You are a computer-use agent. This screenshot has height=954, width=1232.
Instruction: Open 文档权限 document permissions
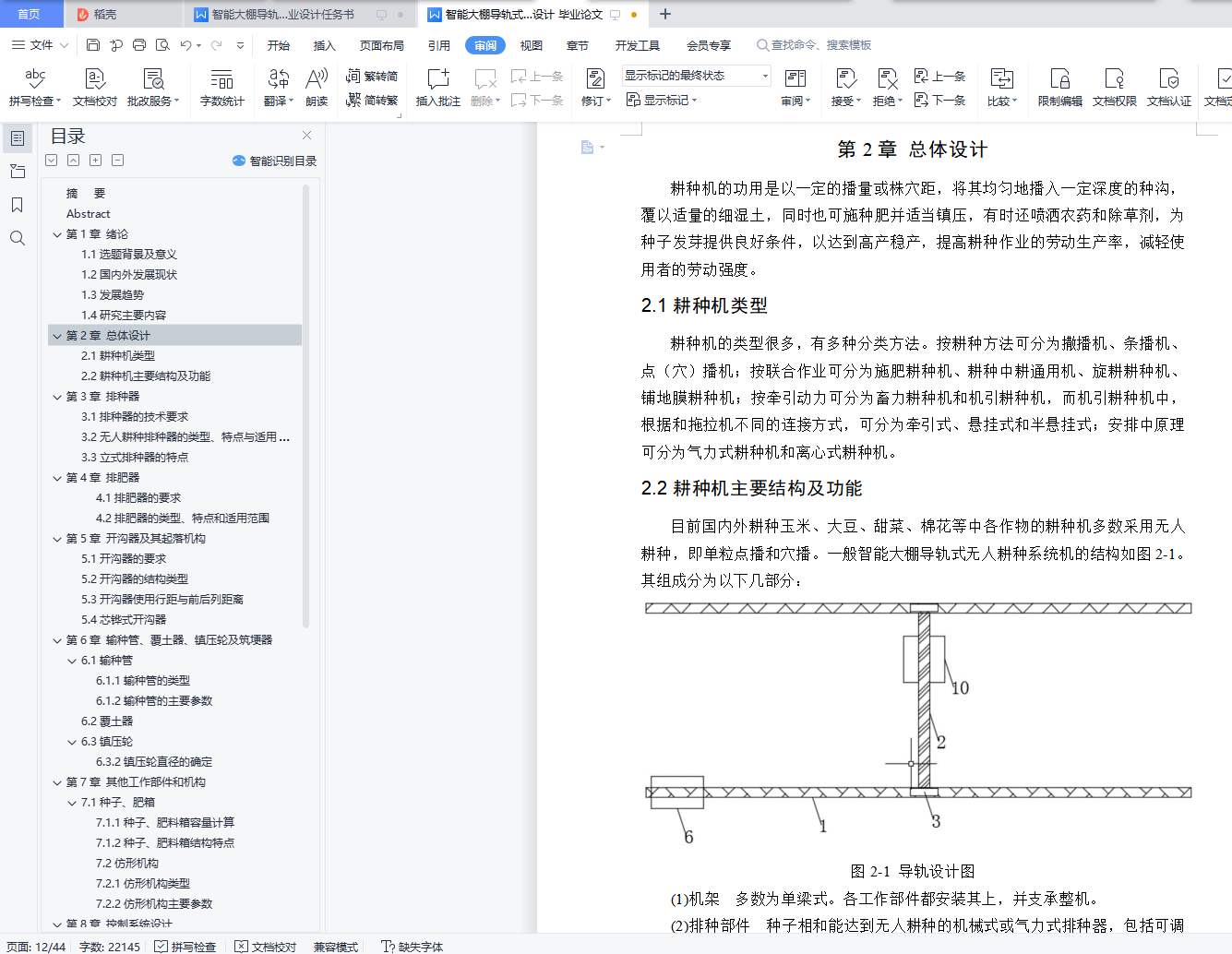click(1115, 88)
